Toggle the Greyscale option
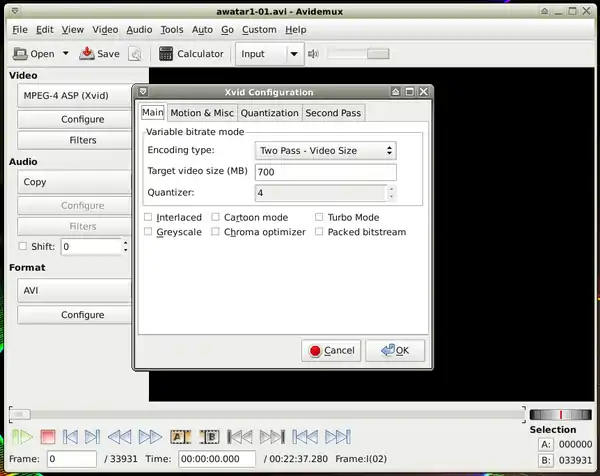 (x=149, y=232)
